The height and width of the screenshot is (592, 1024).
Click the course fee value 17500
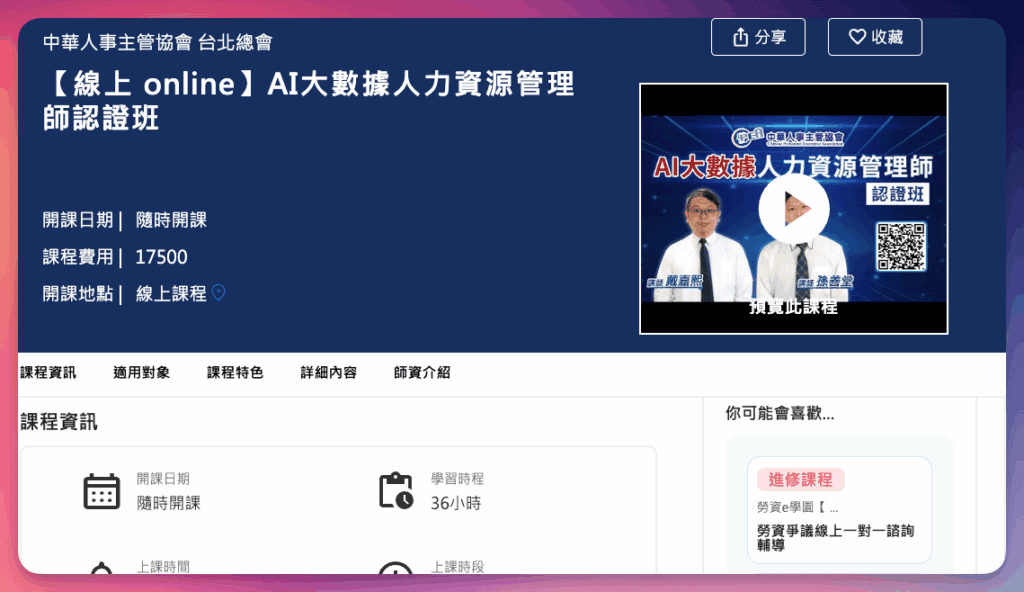click(161, 257)
